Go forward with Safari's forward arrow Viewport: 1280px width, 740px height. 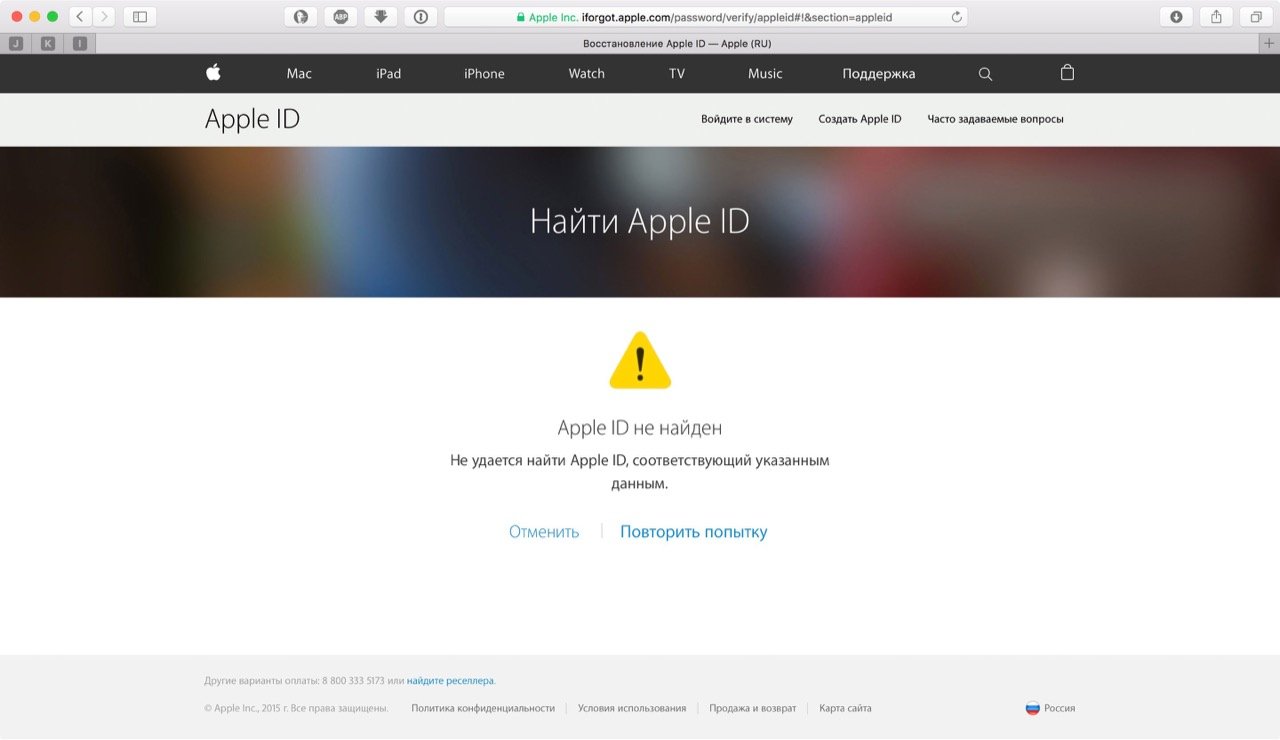[x=105, y=16]
